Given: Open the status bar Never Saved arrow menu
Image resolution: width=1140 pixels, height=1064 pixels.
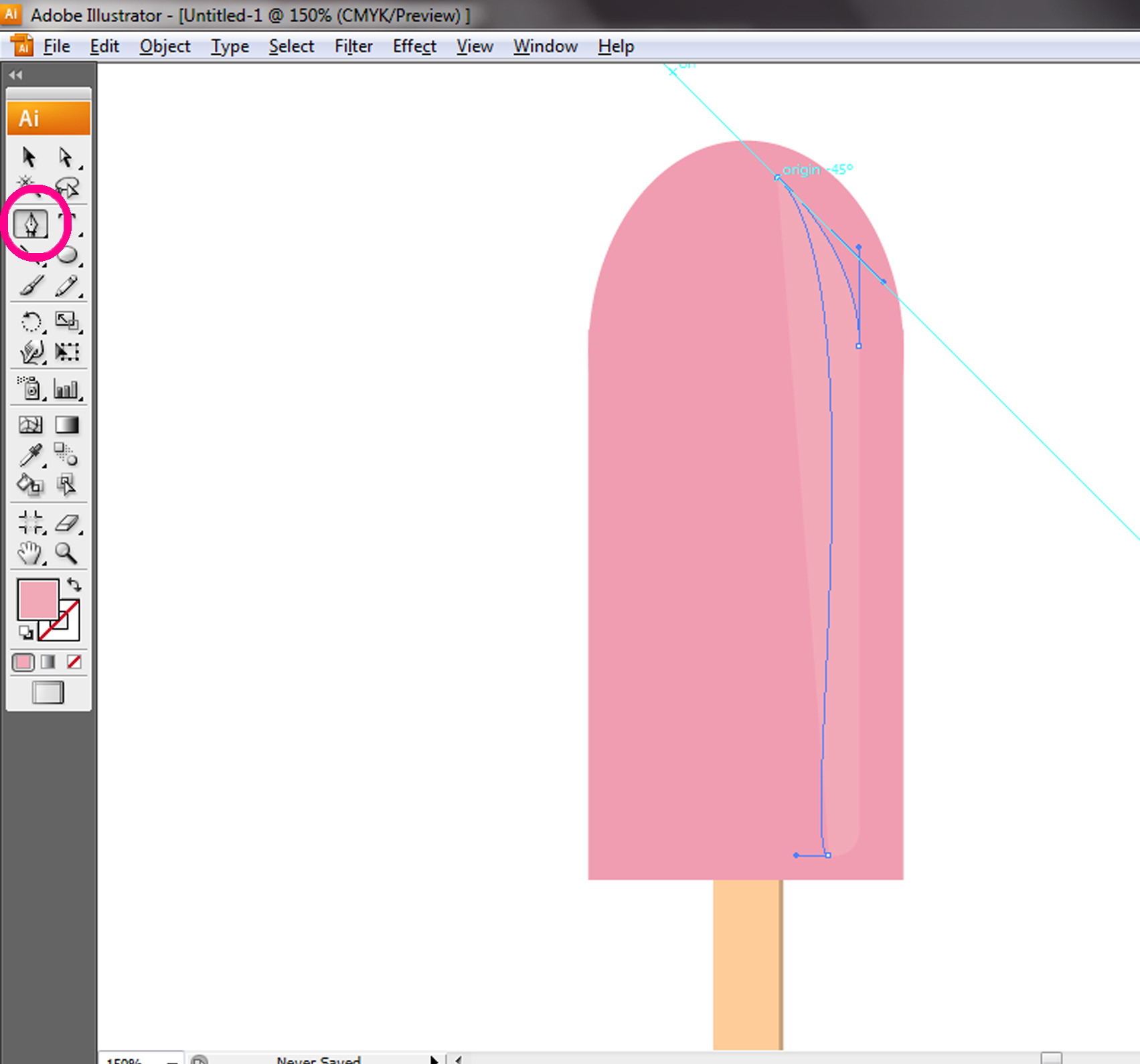Looking at the screenshot, I should click(434, 1059).
